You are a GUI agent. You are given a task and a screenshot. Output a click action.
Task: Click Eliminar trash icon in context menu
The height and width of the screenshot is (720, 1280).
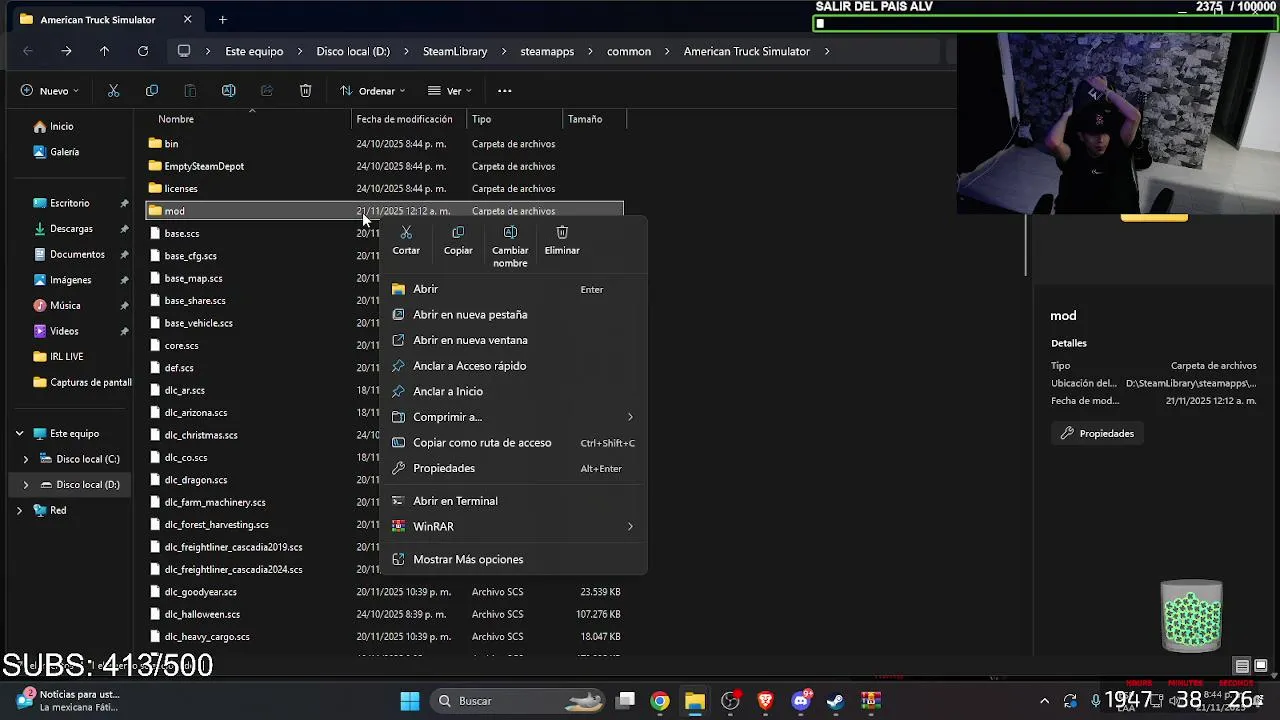(562, 232)
